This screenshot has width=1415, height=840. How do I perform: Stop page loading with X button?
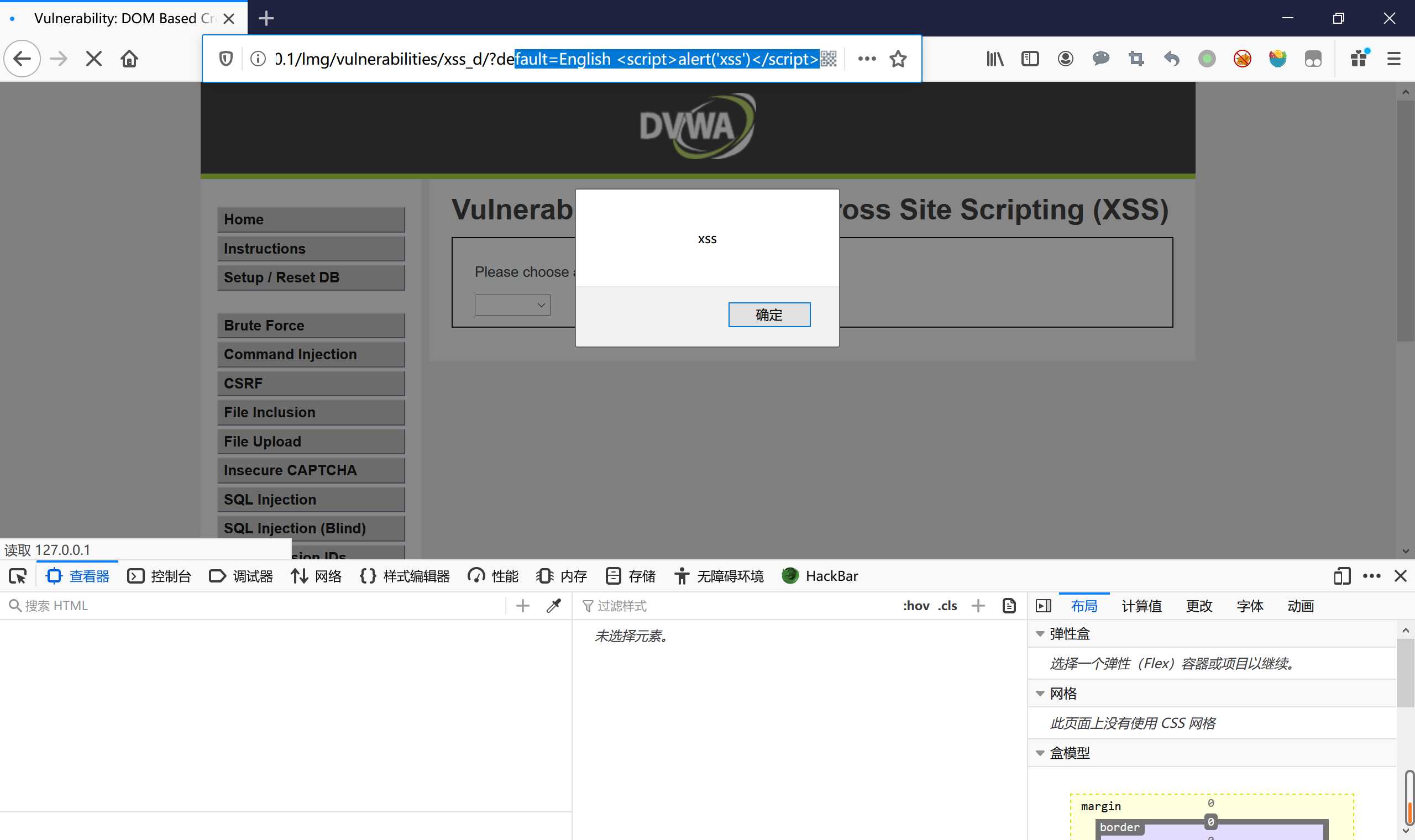(x=94, y=59)
